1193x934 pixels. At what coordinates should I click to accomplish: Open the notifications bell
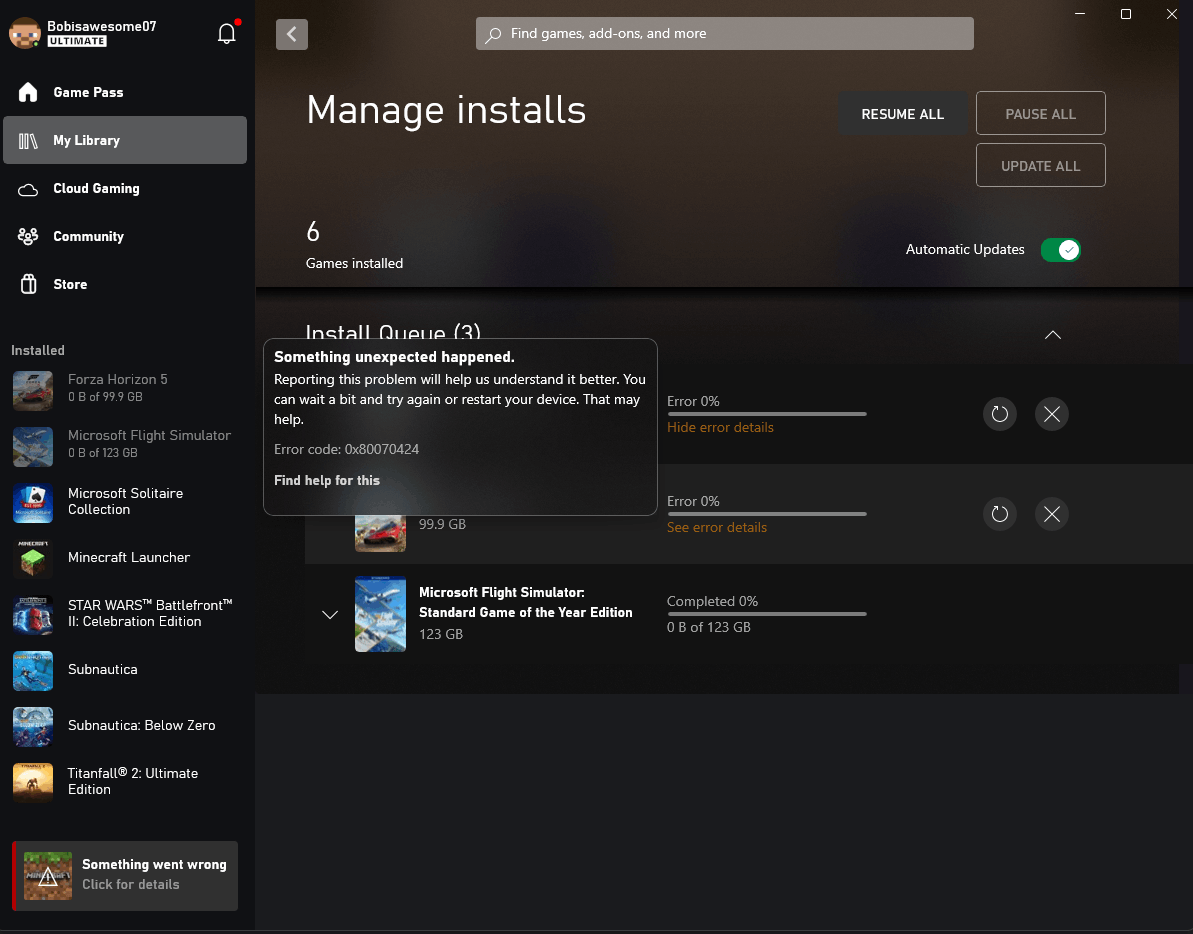pos(227,33)
